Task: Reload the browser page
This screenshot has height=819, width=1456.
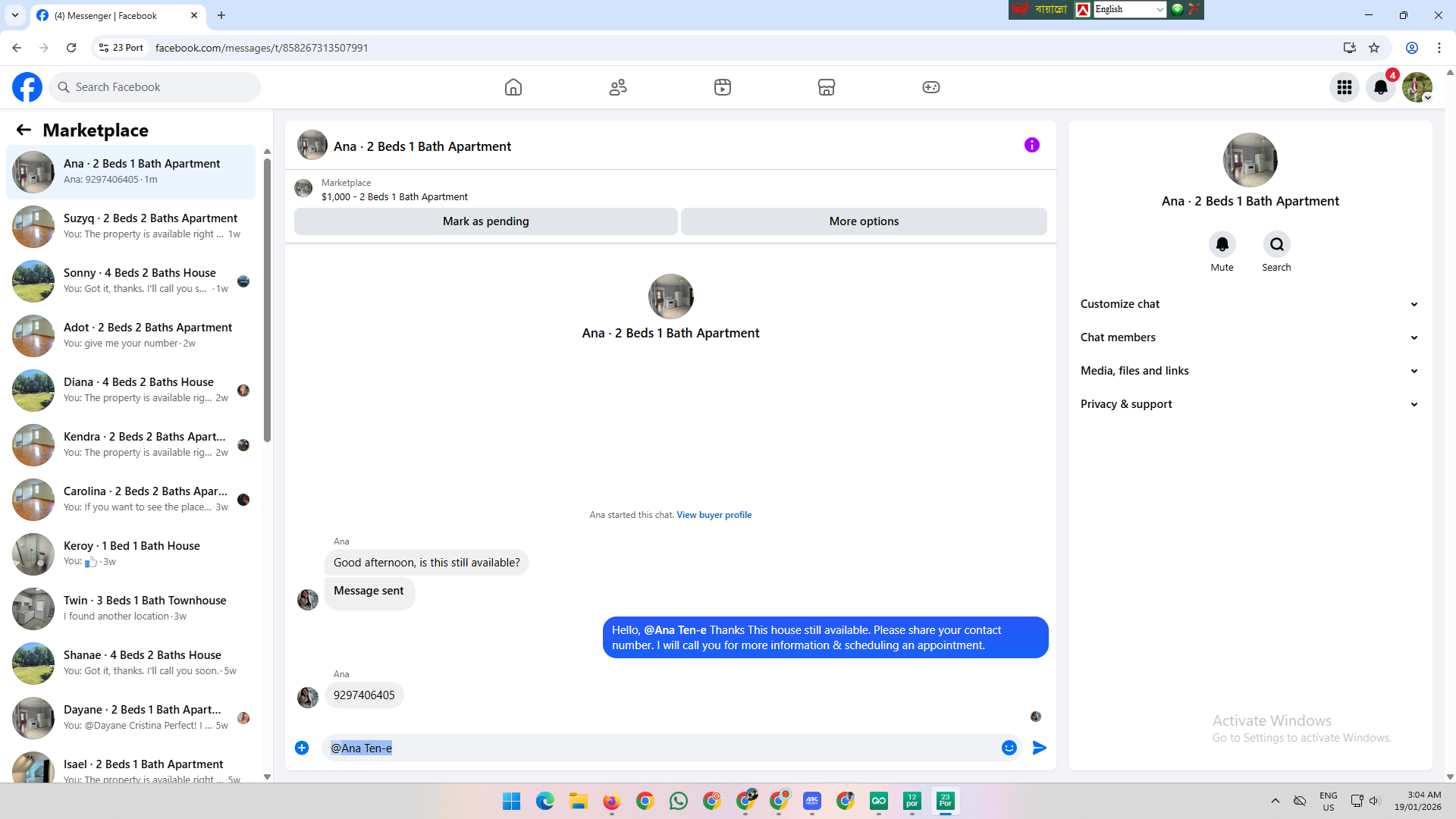Action: click(x=71, y=48)
